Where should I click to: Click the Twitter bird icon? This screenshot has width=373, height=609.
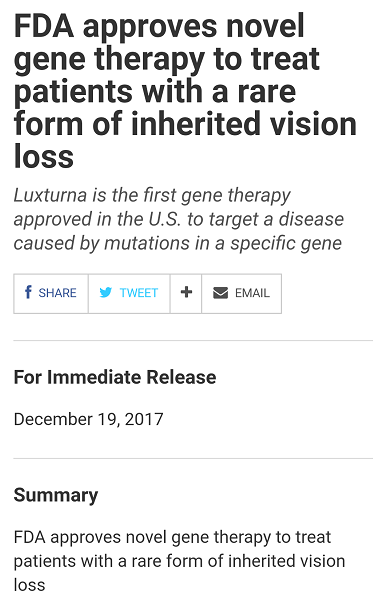105,292
